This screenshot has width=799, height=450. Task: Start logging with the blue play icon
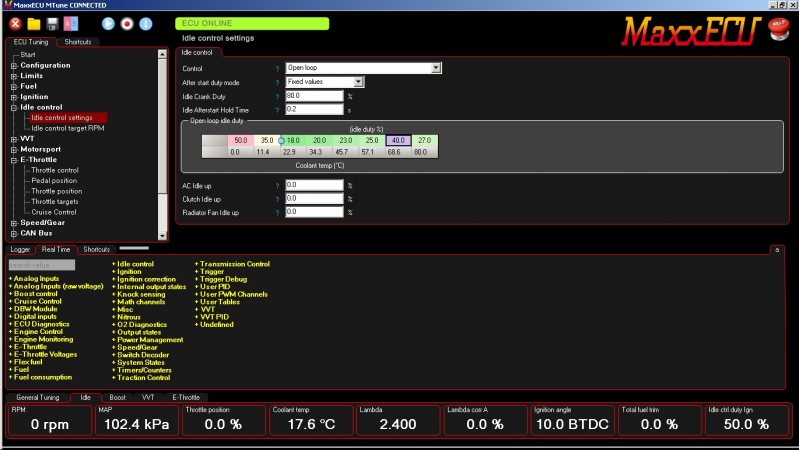108,23
